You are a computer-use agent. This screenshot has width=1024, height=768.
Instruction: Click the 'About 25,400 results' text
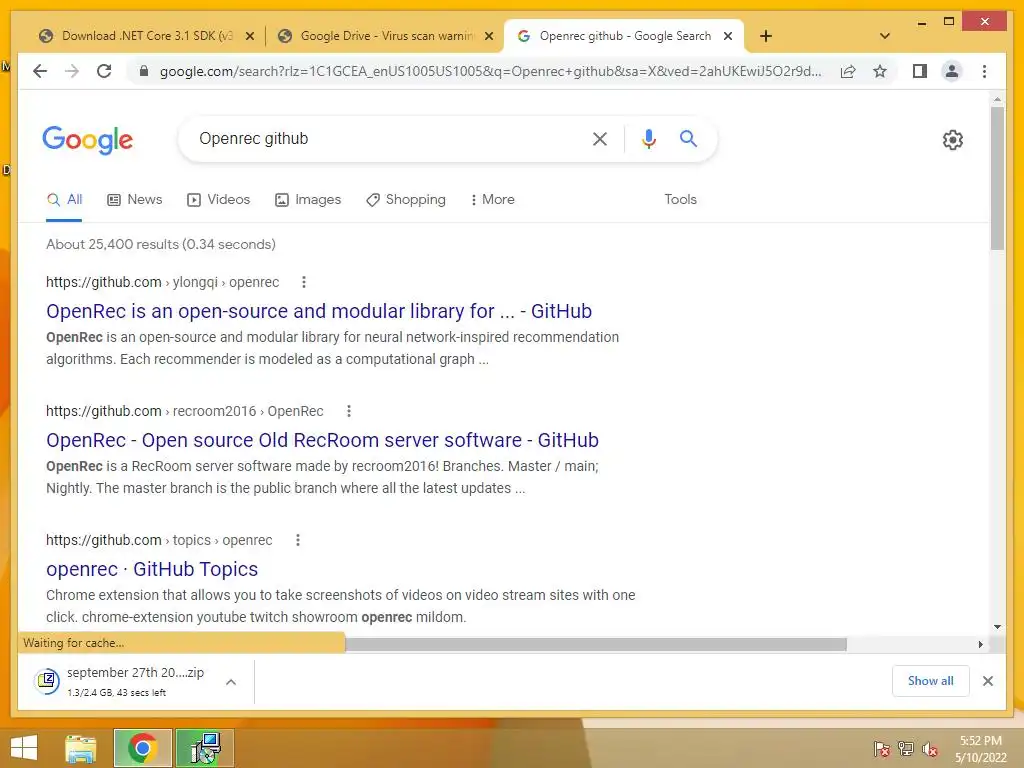161,244
